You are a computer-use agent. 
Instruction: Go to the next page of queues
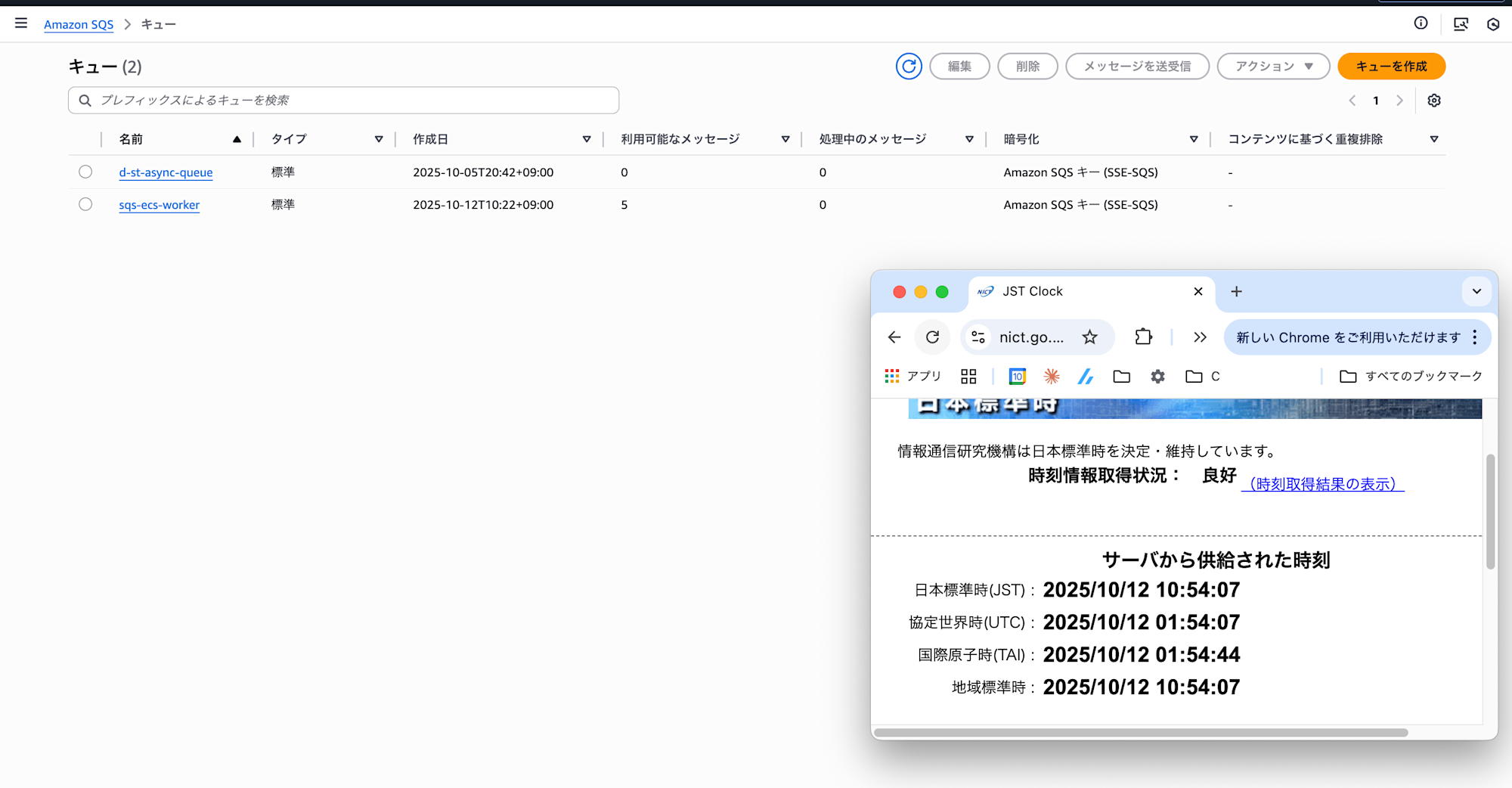coord(1399,101)
